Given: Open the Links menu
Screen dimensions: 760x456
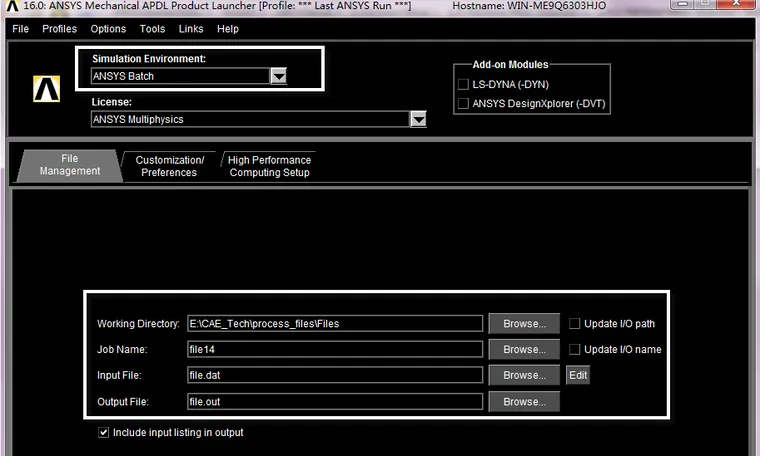Looking at the screenshot, I should (191, 29).
